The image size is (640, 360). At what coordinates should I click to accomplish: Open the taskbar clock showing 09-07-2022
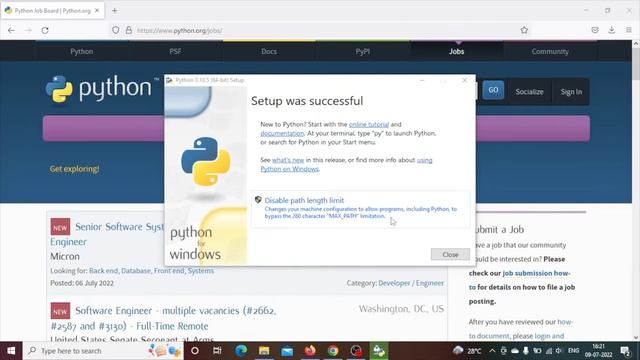click(598, 351)
